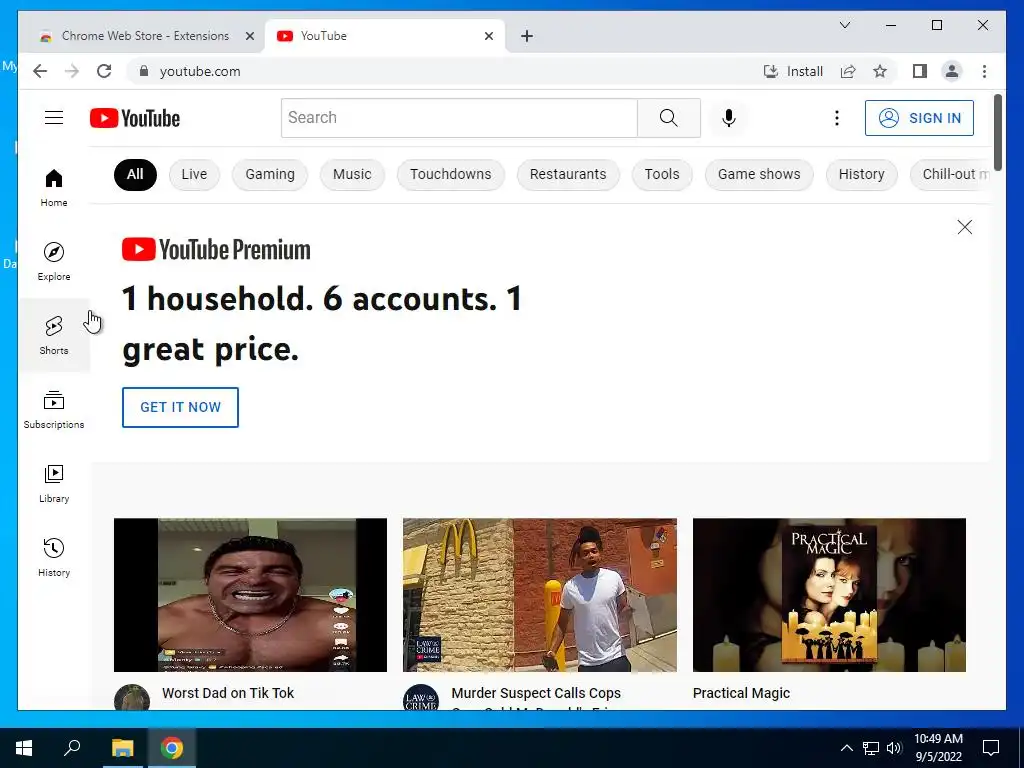Open Windows taskbar search
This screenshot has width=1024, height=768.
click(x=72, y=748)
